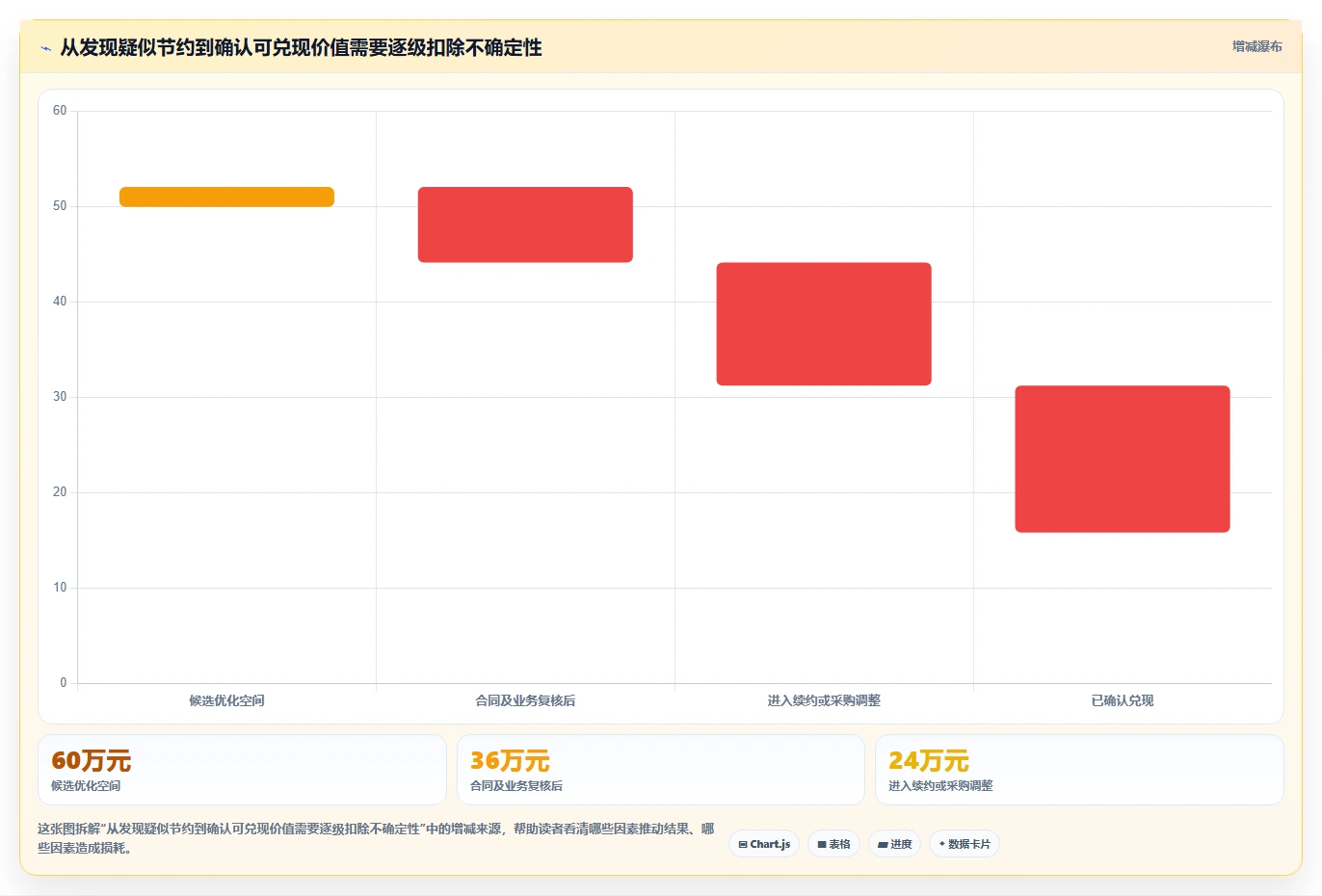This screenshot has height=896, width=1322.
Task: Click the y-axis value 50
Action: [60, 206]
